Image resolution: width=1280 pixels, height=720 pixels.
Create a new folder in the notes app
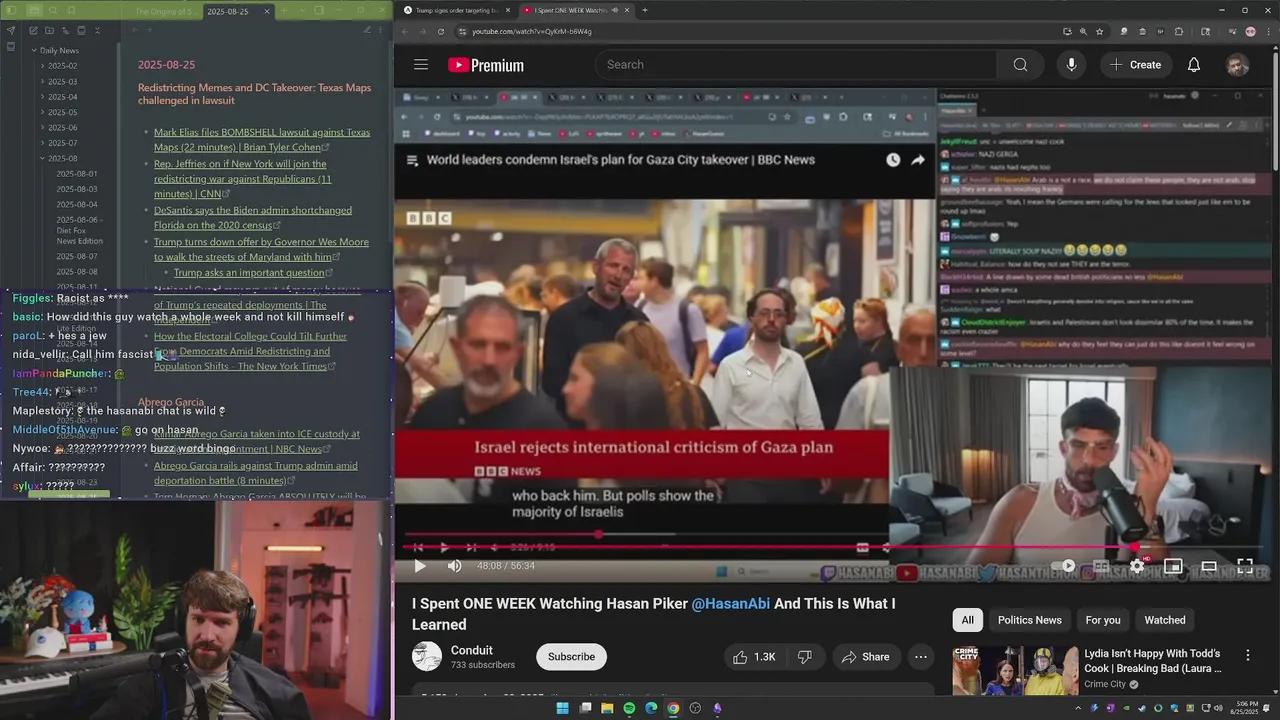(50, 31)
